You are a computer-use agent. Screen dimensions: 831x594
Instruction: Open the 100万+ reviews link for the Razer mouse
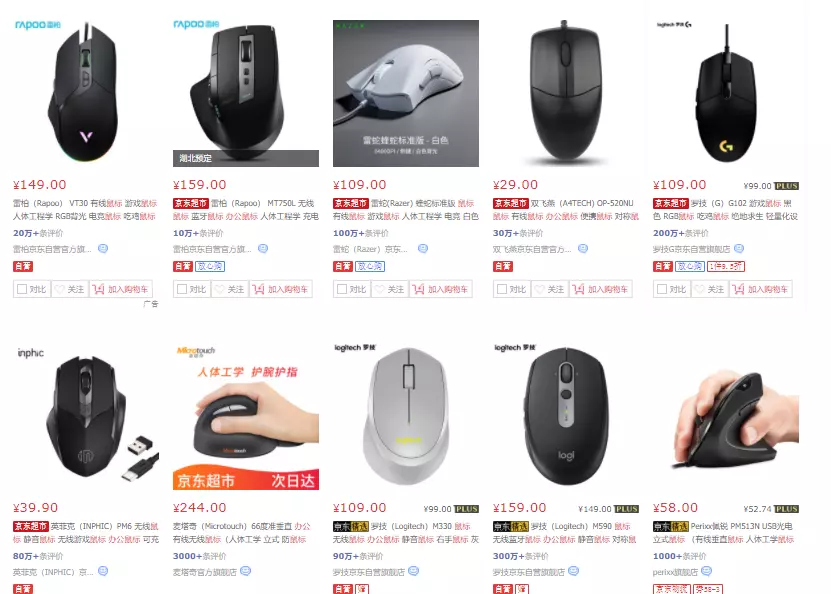pyautogui.click(x=360, y=233)
